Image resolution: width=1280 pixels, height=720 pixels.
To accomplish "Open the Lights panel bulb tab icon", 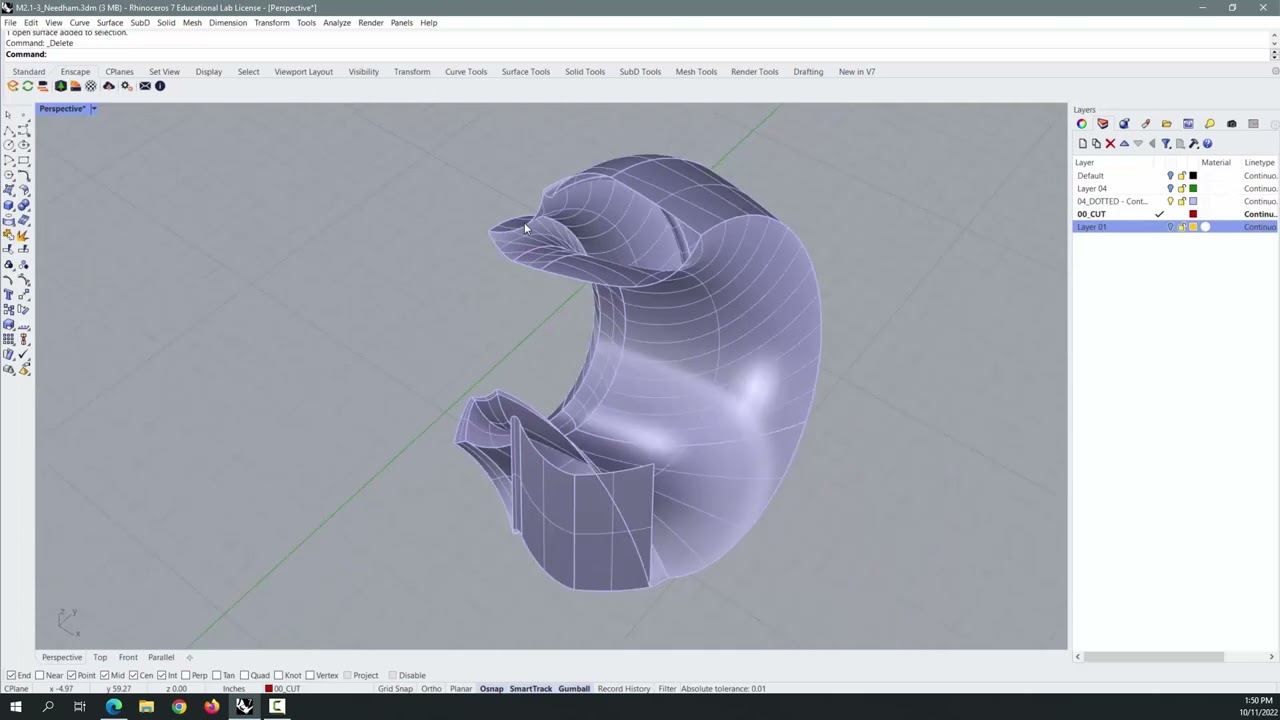I will click(1210, 124).
